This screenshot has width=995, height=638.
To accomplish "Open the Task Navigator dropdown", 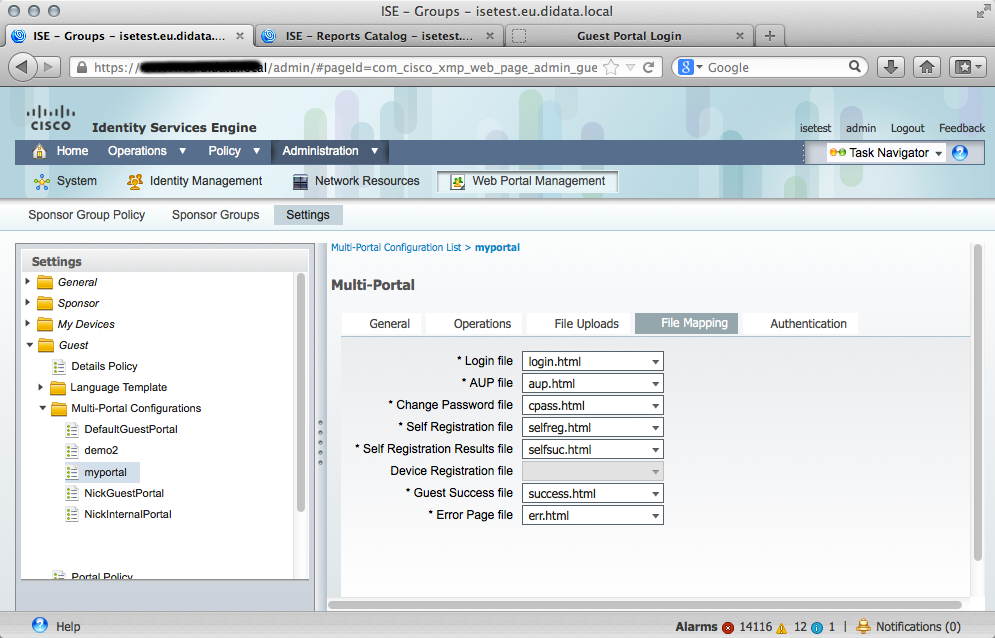I will [x=938, y=154].
